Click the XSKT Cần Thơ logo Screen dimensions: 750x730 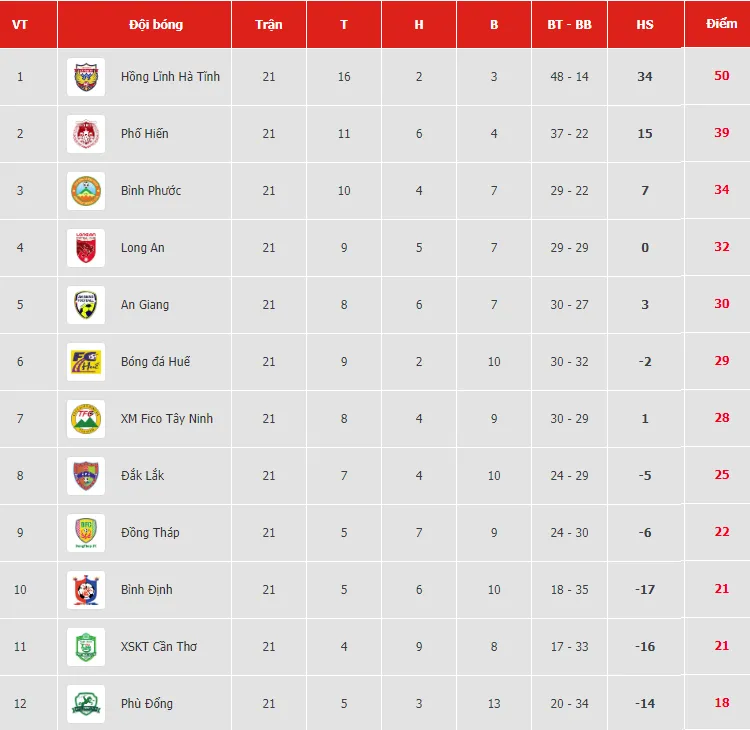[85, 647]
